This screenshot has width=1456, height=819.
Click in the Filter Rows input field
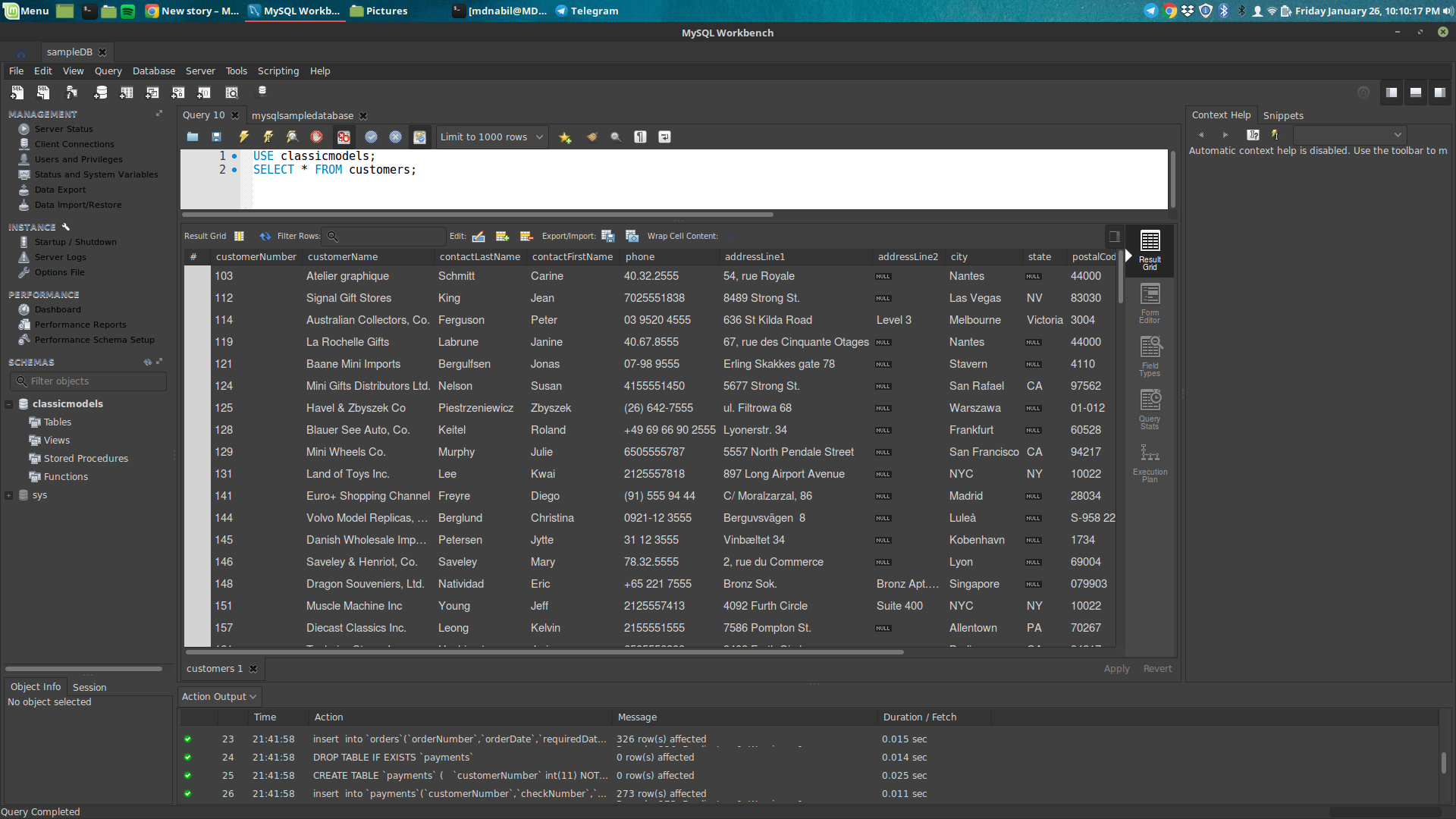tap(384, 237)
